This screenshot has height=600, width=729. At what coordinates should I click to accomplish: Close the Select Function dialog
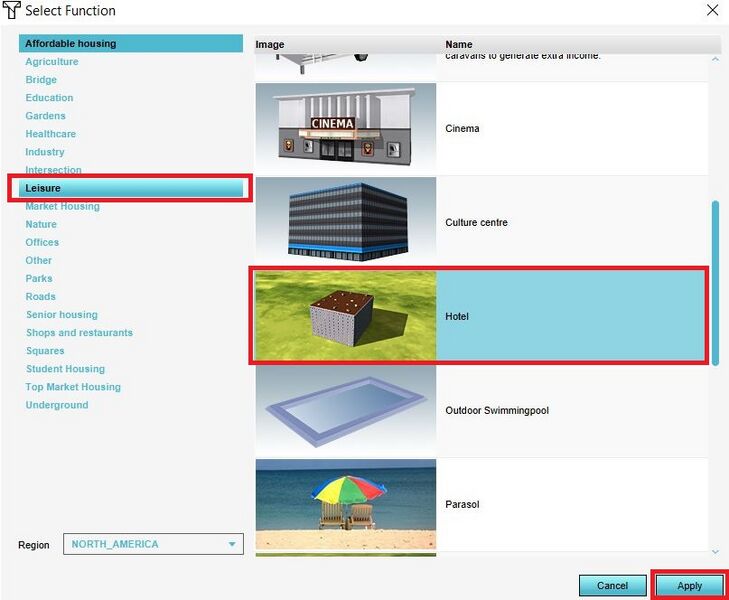(712, 11)
